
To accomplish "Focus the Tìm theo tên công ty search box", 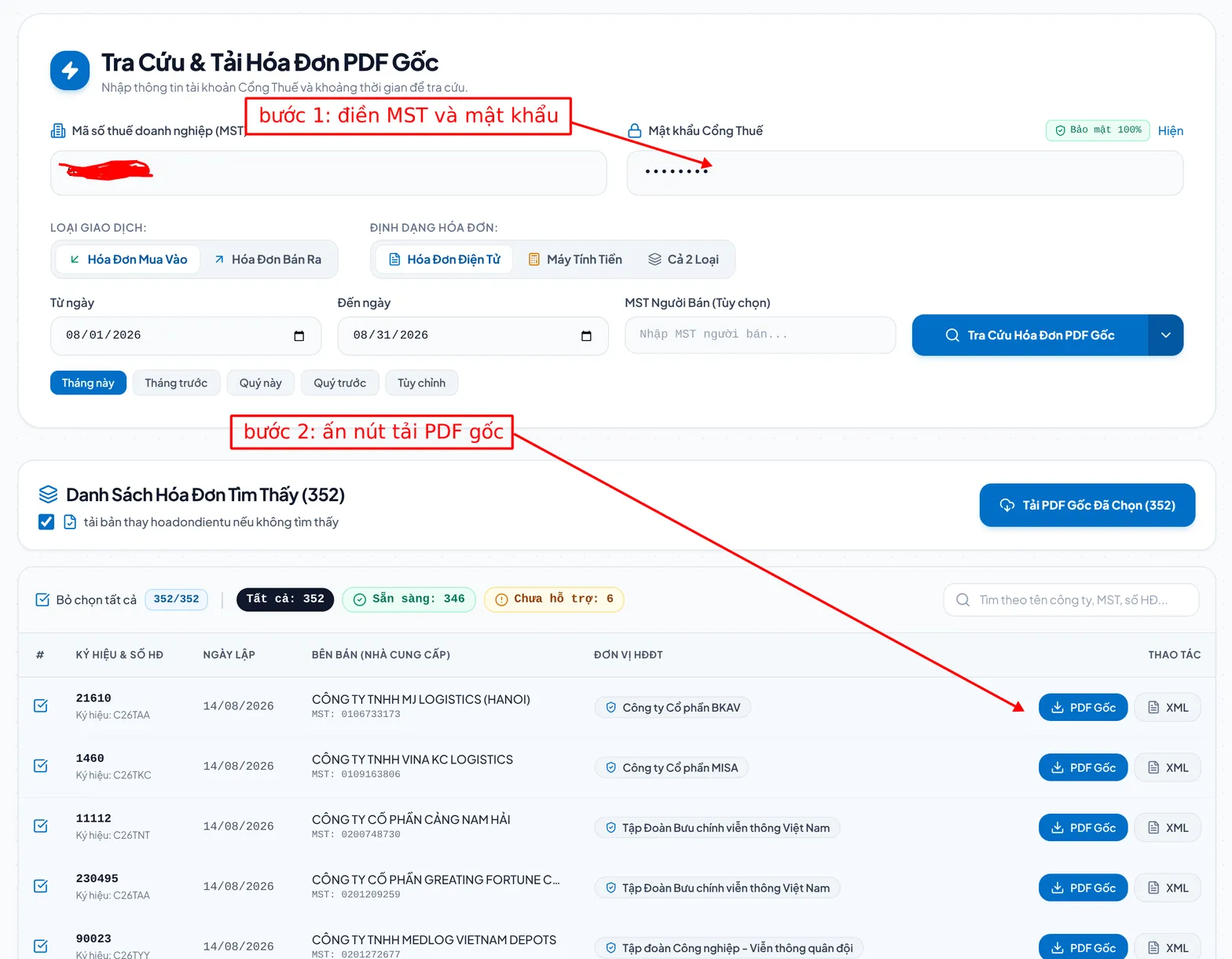I will click(1071, 600).
